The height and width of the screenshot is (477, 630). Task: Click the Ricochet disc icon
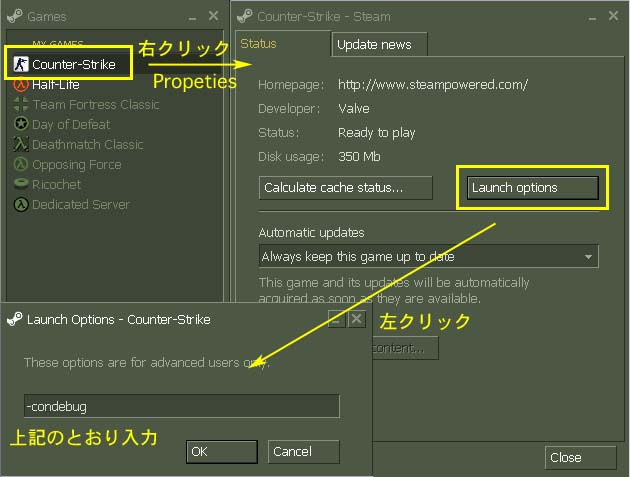[x=21, y=184]
